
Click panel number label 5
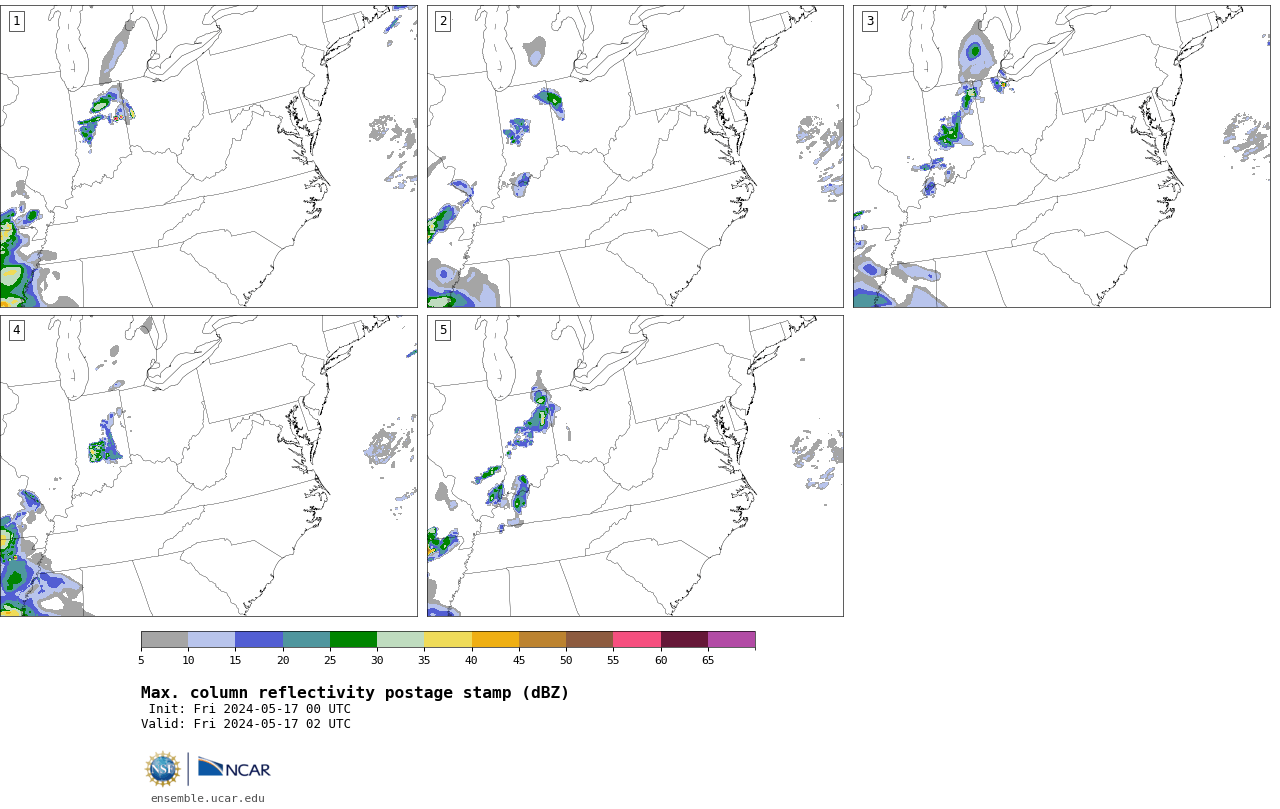tap(443, 330)
